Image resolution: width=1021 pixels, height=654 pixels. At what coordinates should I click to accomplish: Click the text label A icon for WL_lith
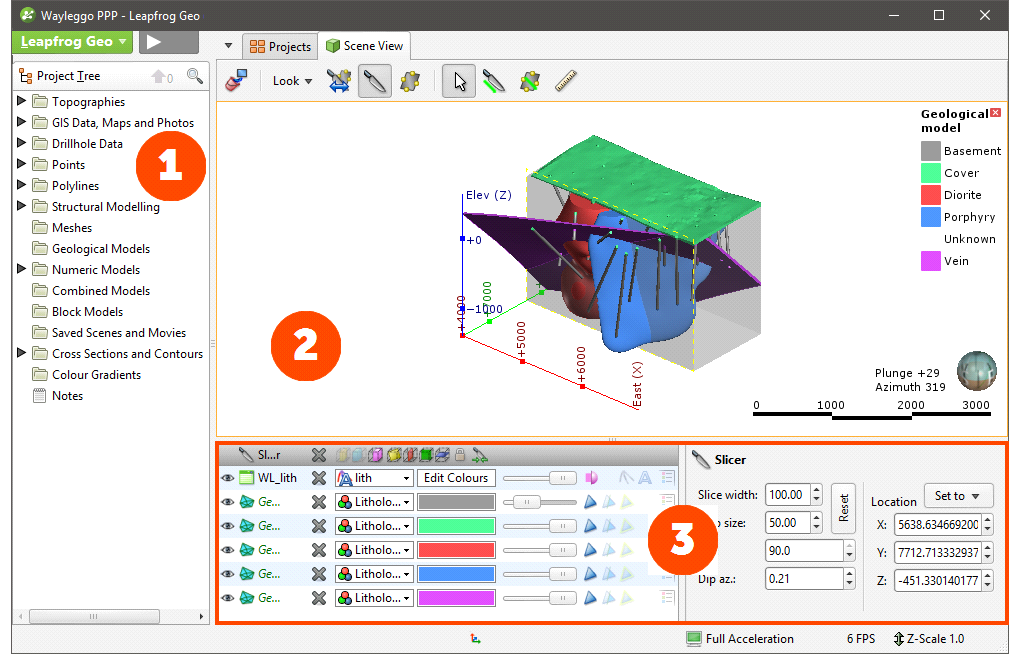click(645, 478)
